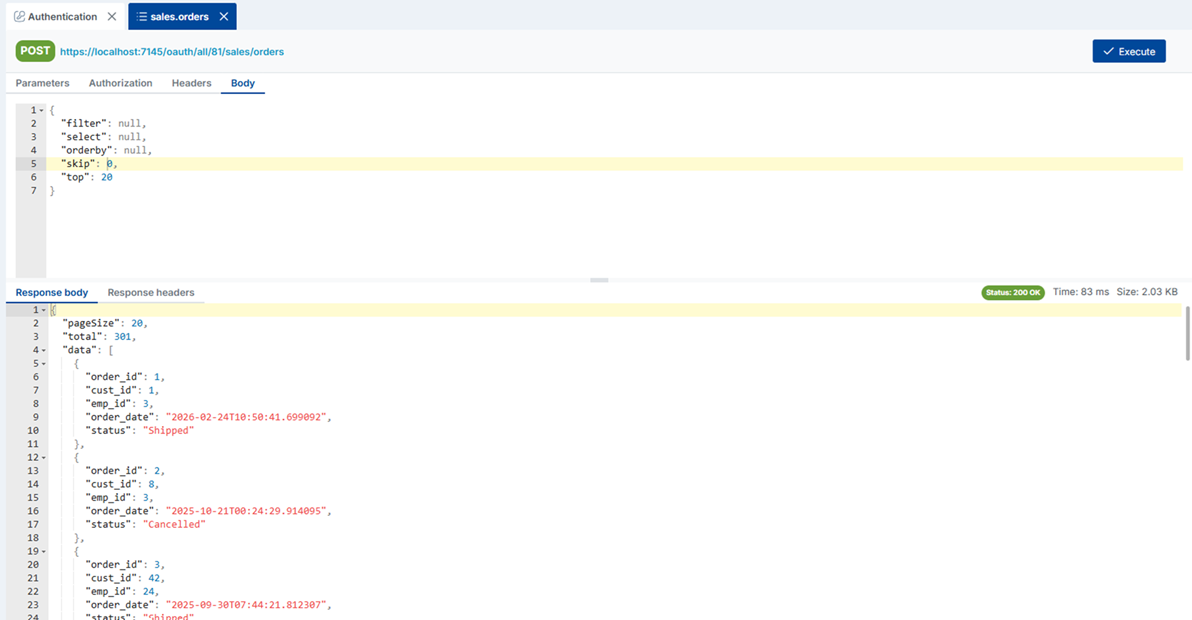The height and width of the screenshot is (620, 1192).
Task: Click the green POST method badge
Action: (x=34, y=51)
